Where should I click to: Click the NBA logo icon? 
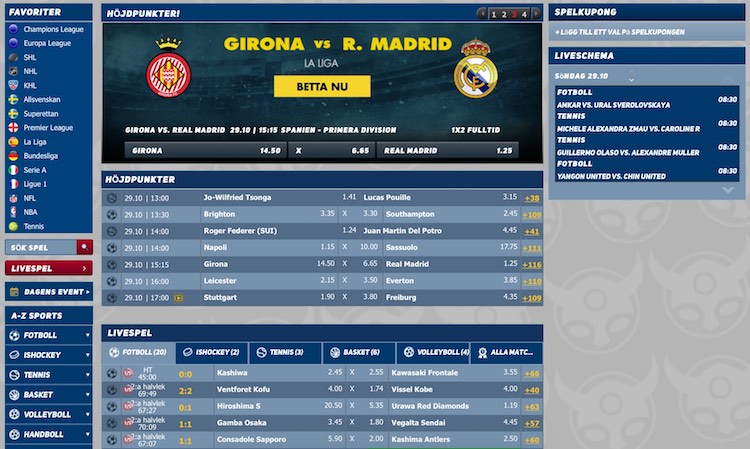(13, 212)
